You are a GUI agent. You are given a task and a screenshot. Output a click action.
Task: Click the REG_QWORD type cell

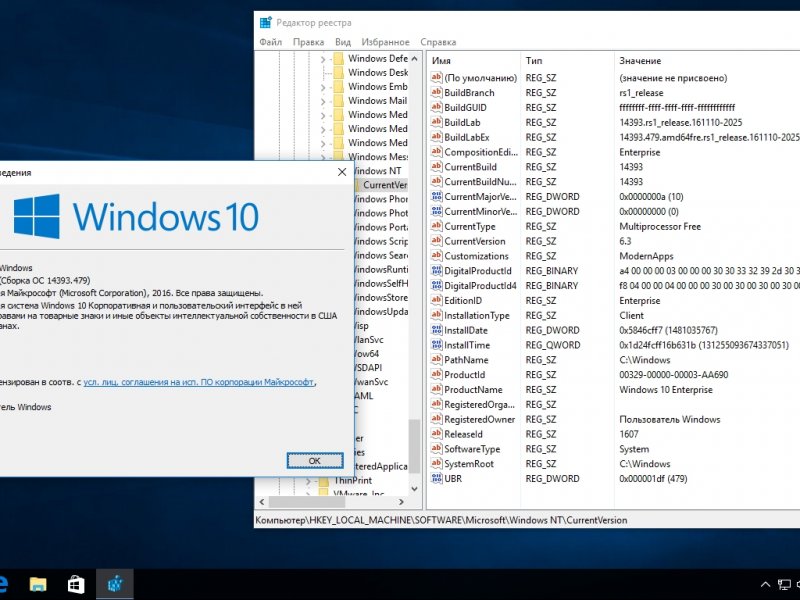tap(553, 345)
